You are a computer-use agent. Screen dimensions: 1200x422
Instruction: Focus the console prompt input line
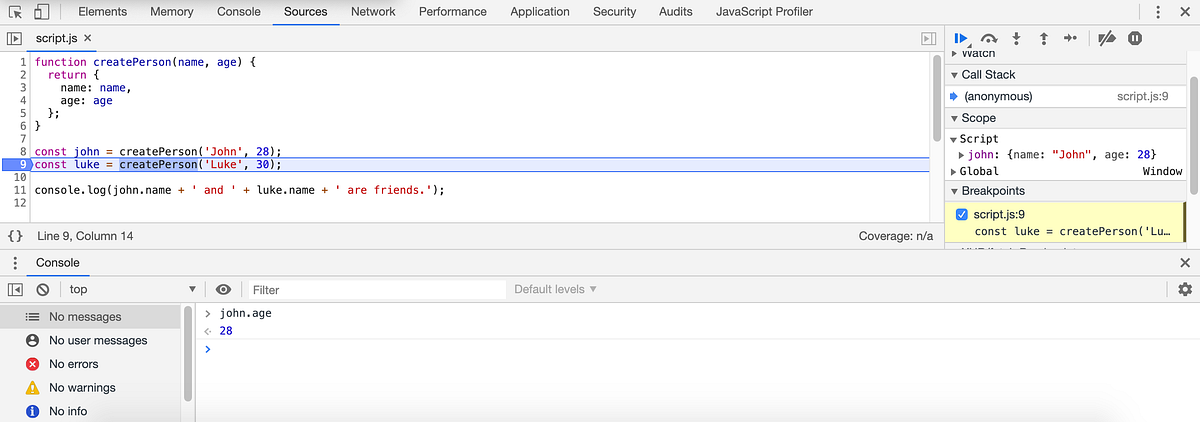[x=700, y=348]
